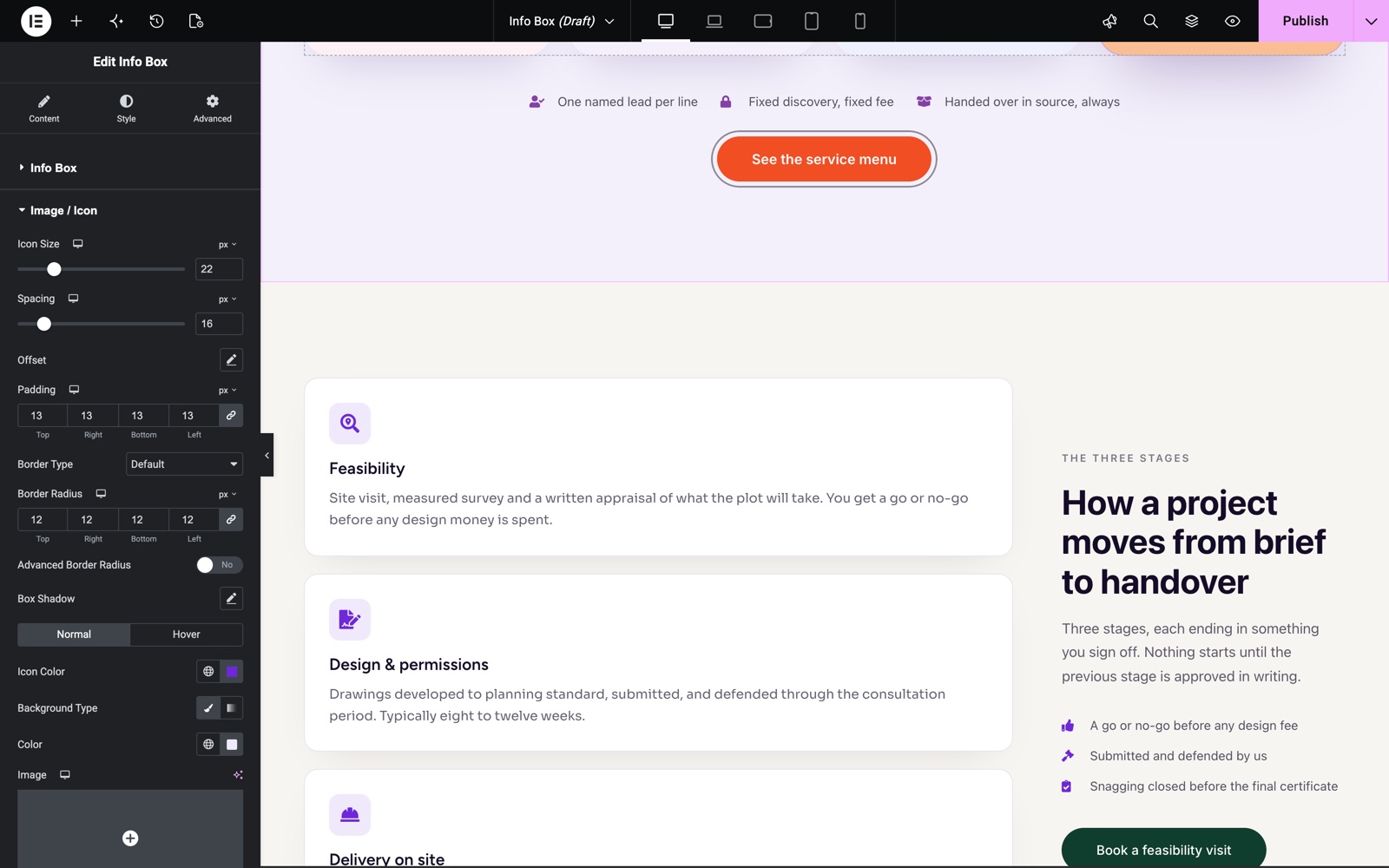Add a new element with plus icon
Image resolution: width=1389 pixels, height=868 pixels.
coord(76,21)
